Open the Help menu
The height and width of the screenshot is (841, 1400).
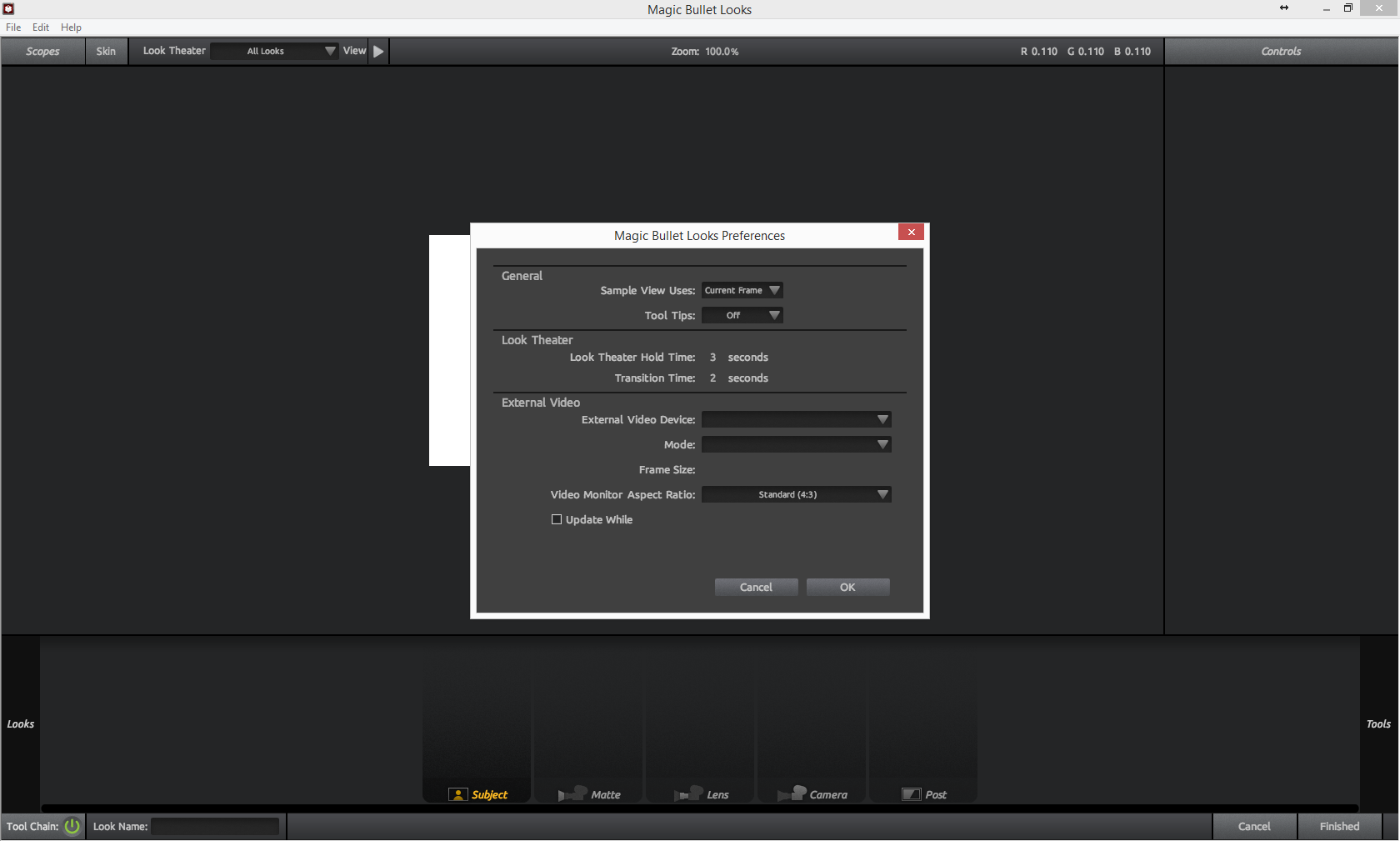point(71,28)
